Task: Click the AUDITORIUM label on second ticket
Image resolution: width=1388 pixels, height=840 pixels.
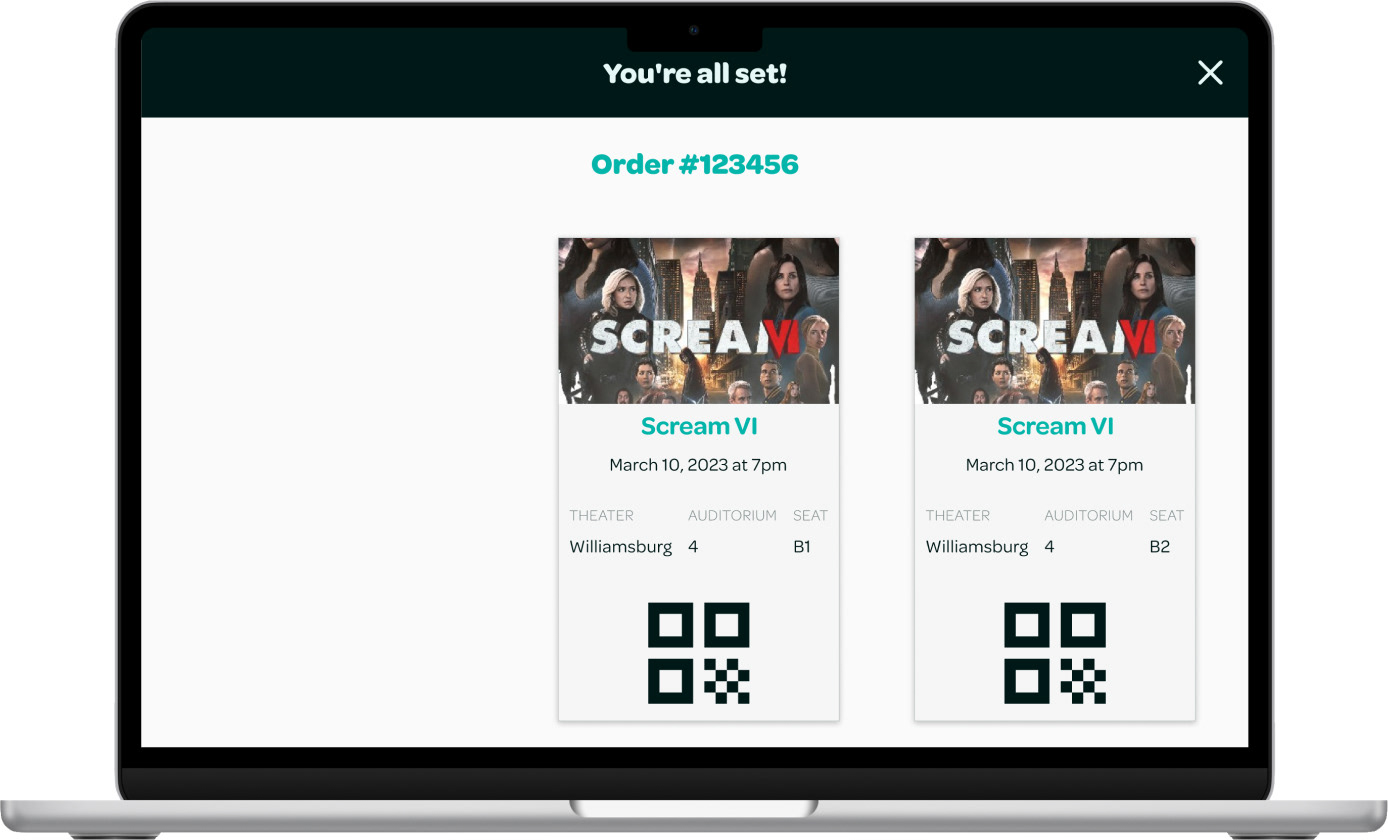Action: tap(1088, 516)
